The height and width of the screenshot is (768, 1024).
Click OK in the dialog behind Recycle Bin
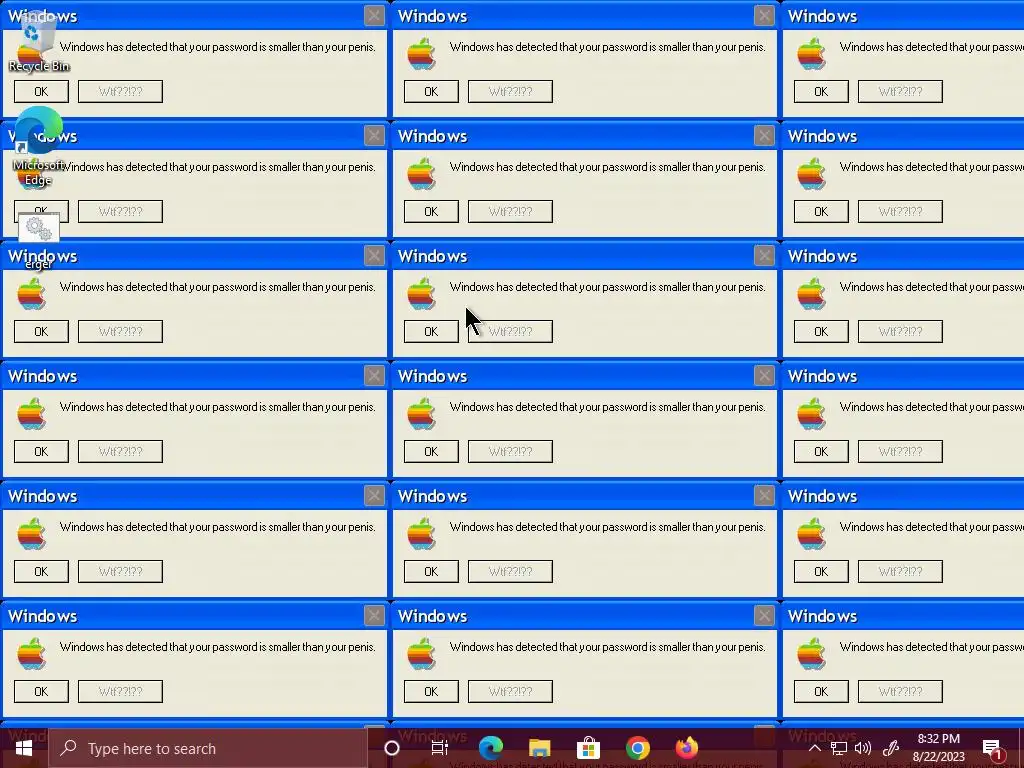tap(41, 91)
